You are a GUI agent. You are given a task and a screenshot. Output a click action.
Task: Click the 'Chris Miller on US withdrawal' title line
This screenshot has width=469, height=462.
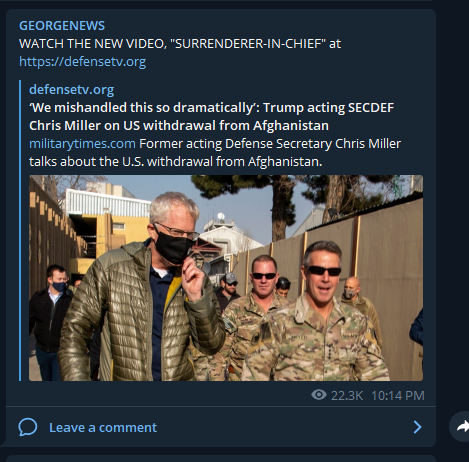point(179,126)
